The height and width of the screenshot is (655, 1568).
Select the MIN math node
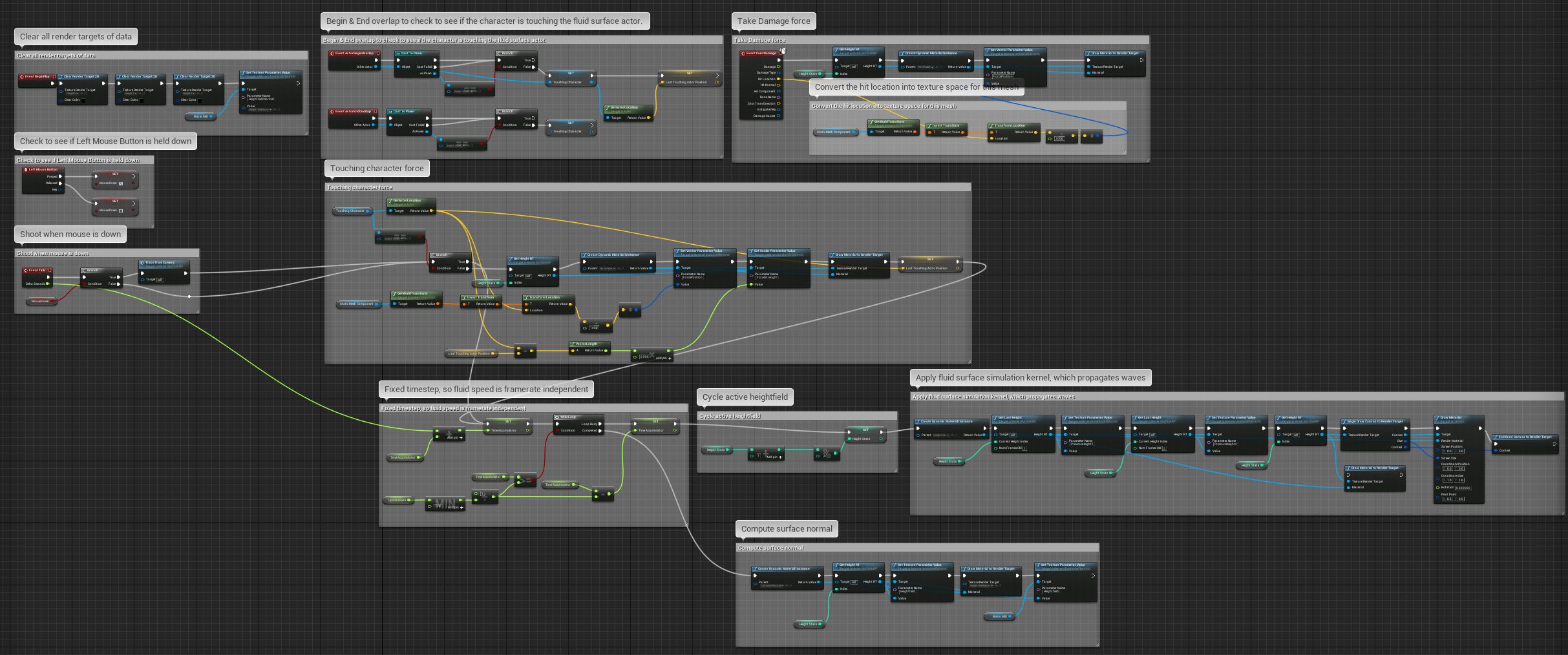click(445, 501)
